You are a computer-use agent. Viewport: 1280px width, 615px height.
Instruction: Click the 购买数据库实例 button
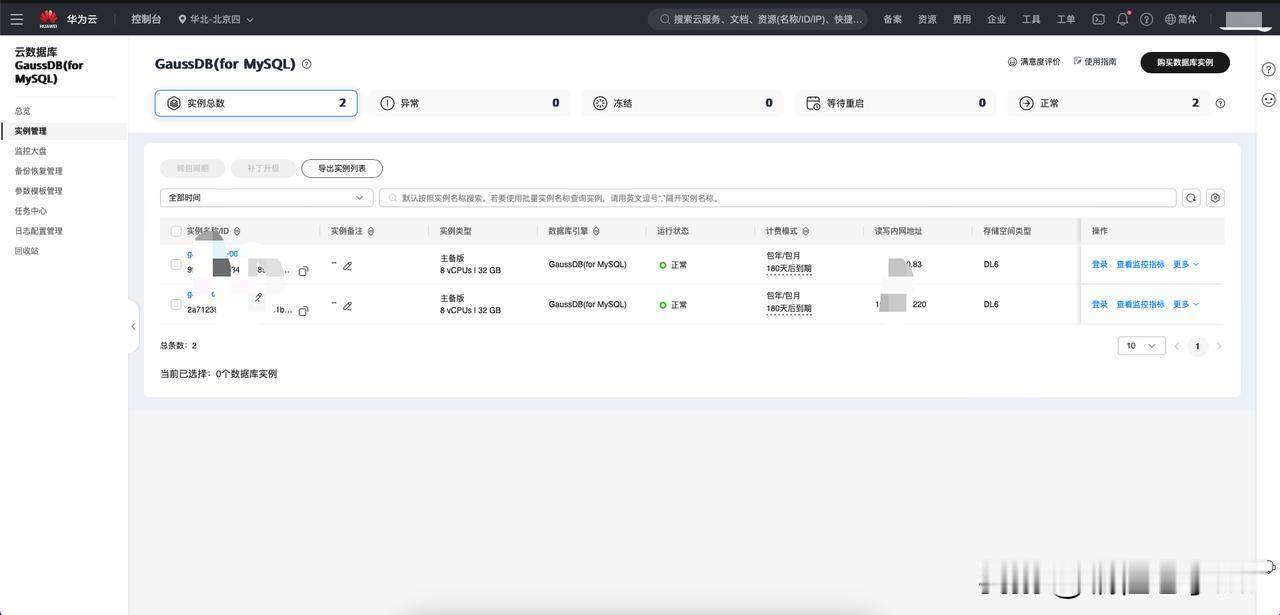(1185, 62)
